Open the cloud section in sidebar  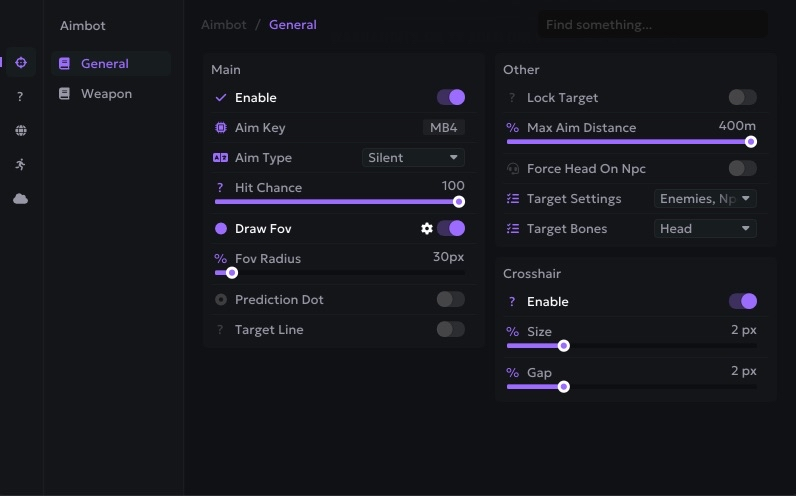(21, 199)
